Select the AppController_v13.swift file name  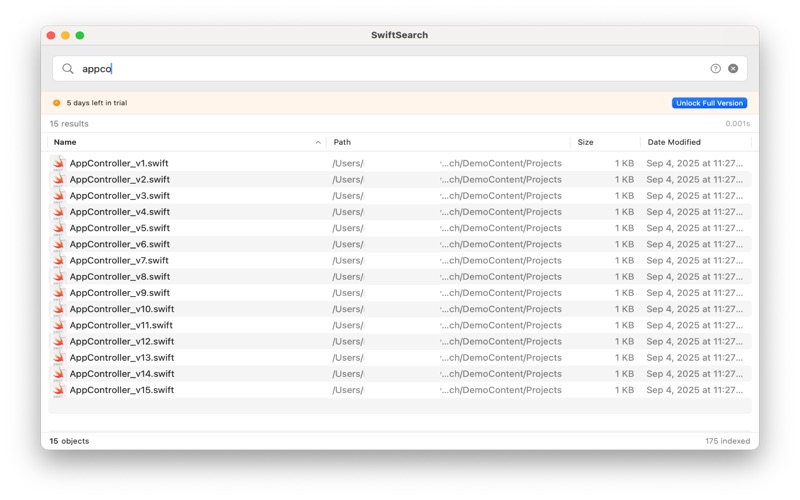point(122,358)
